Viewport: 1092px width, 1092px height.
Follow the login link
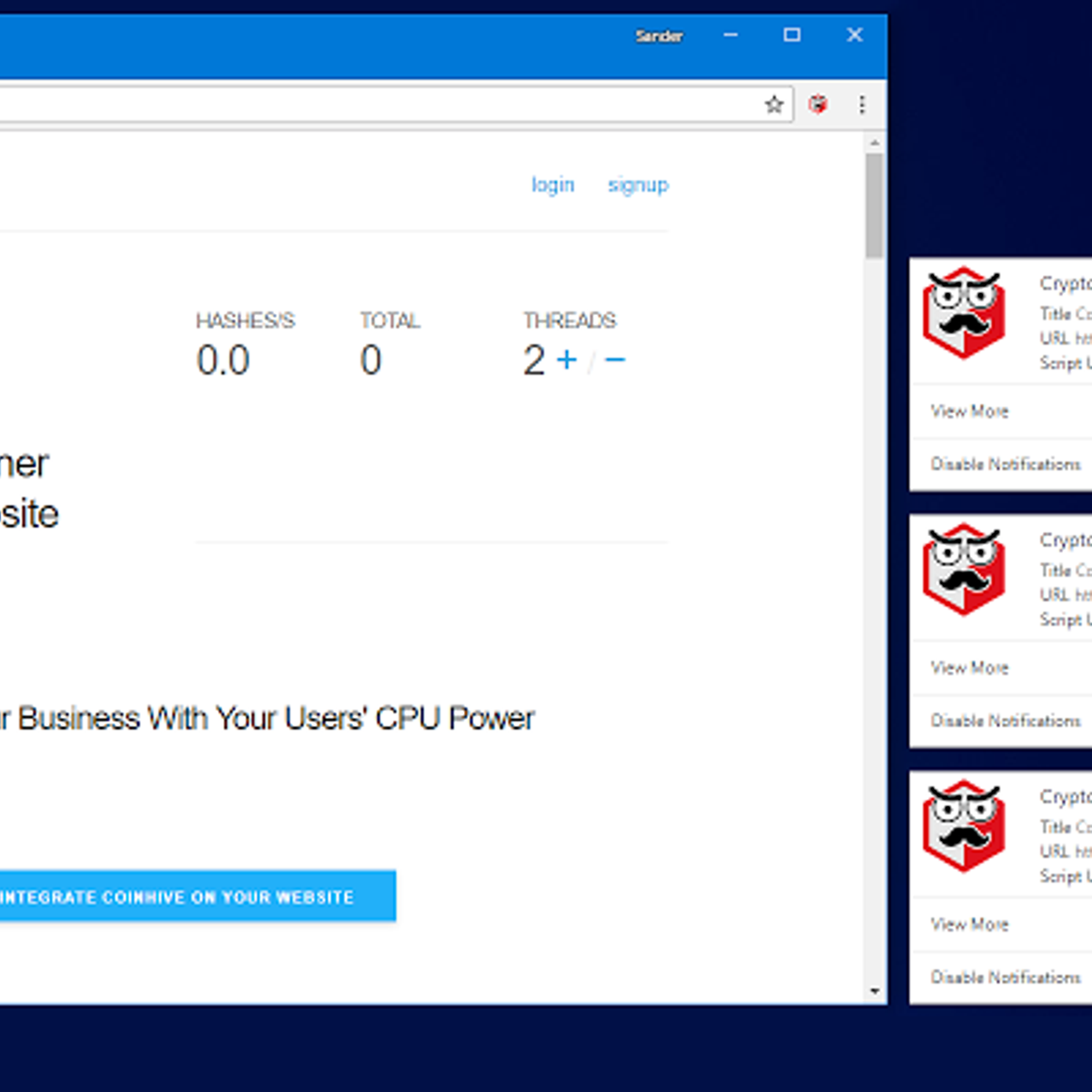point(553,185)
